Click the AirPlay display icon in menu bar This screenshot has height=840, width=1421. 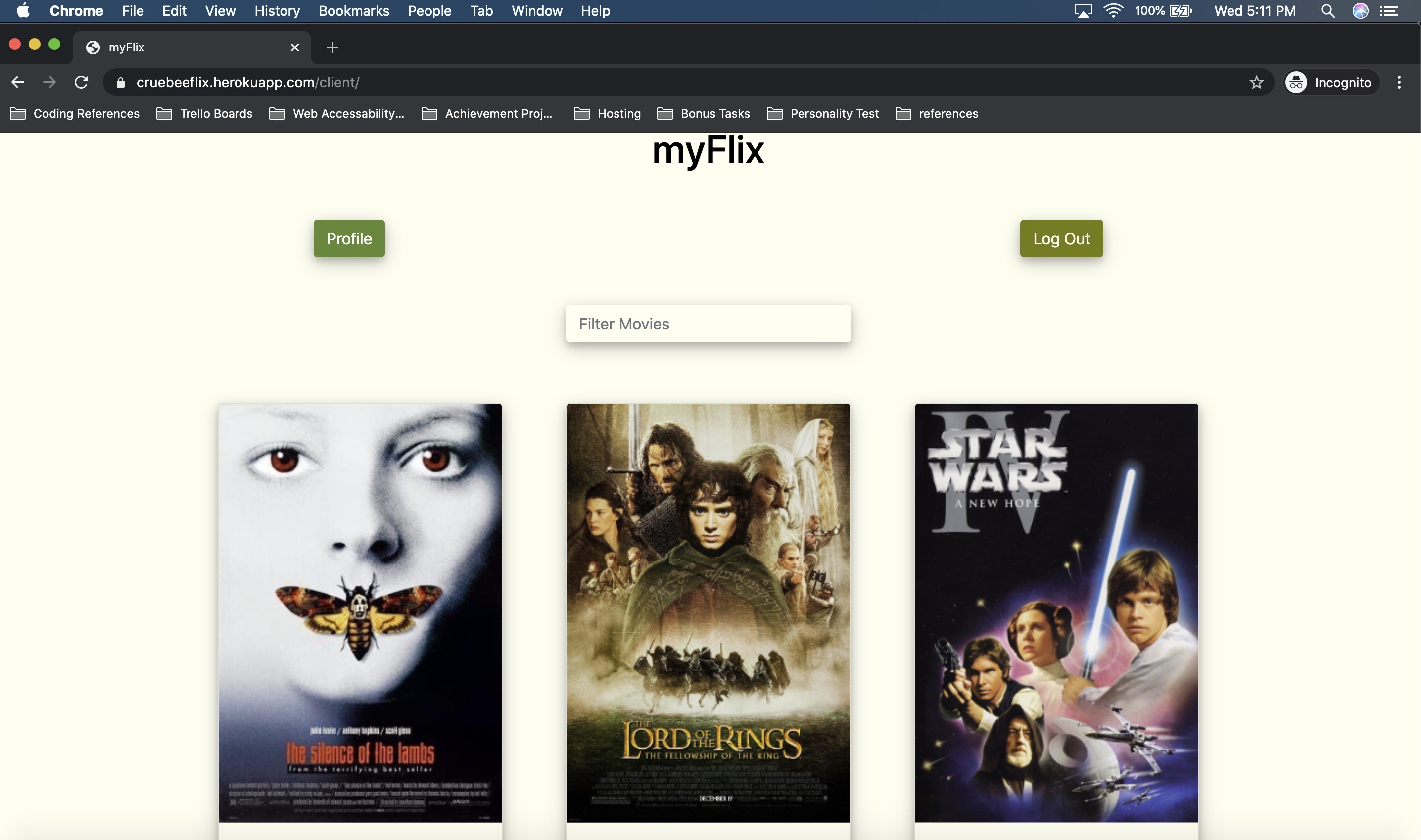[x=1083, y=11]
